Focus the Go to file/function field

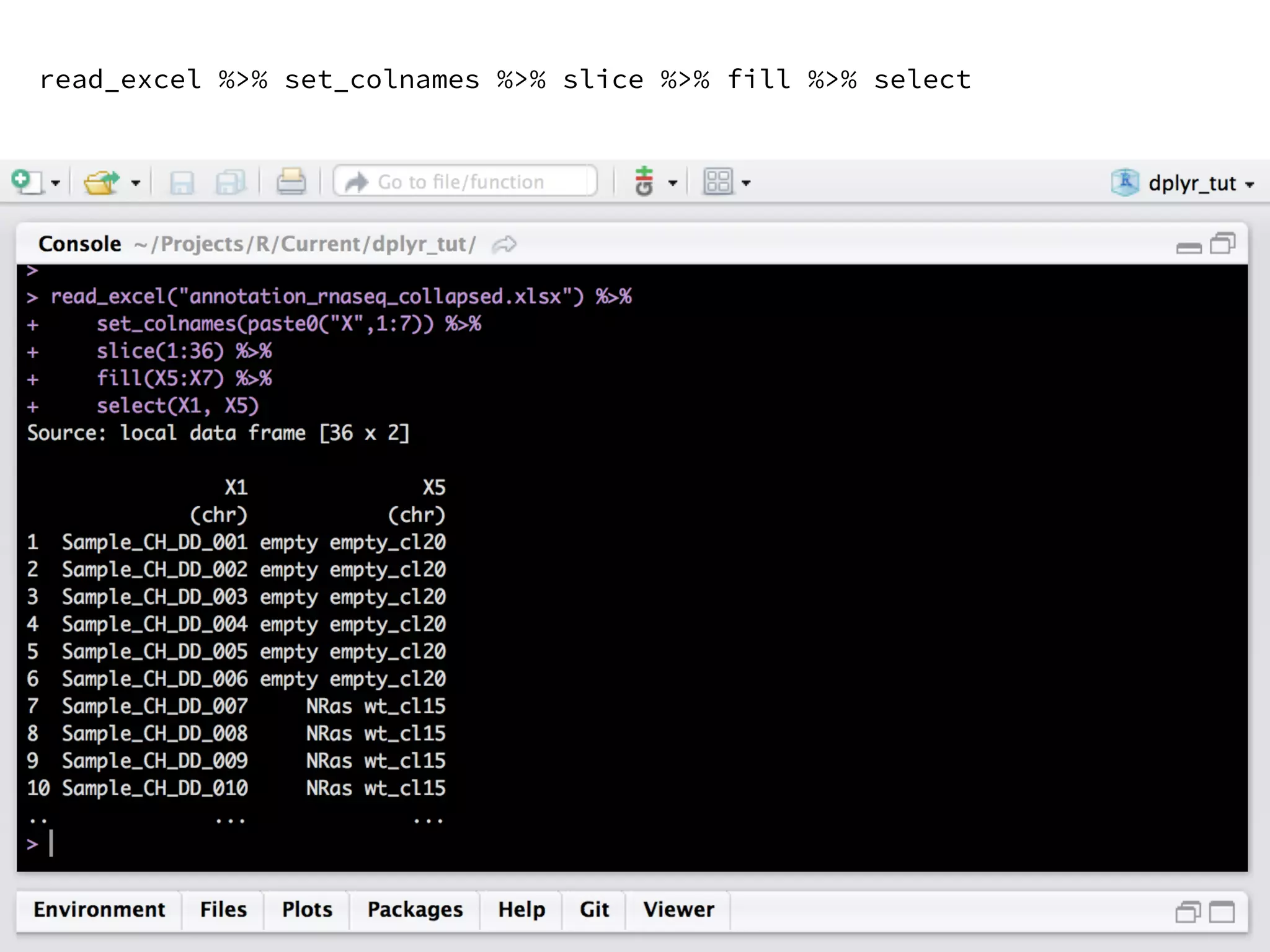coord(465,182)
